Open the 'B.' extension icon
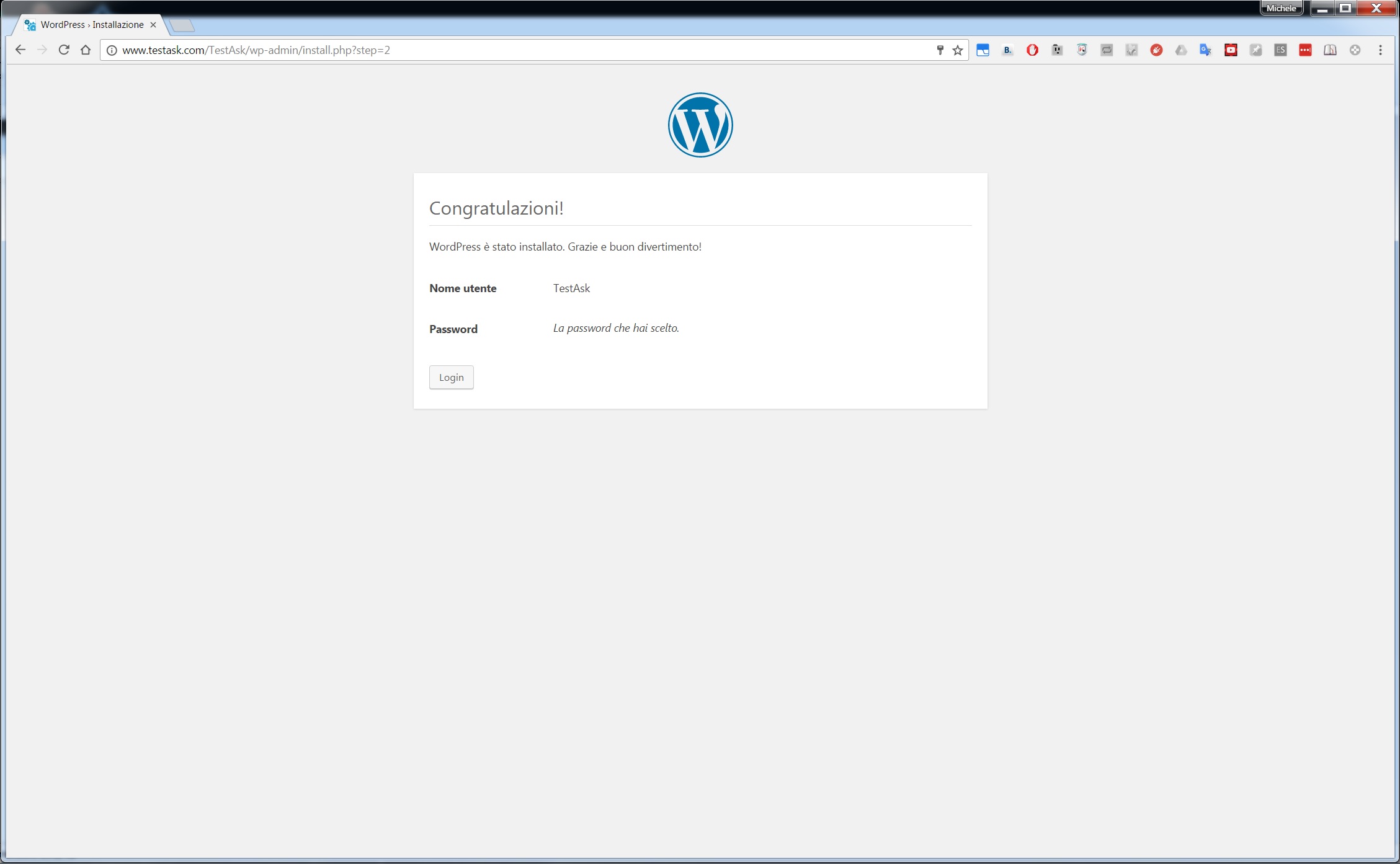The width and height of the screenshot is (1400, 864). click(x=1007, y=50)
